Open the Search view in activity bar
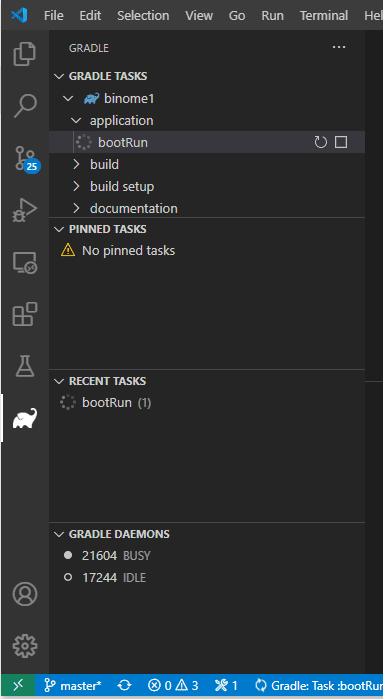The height and width of the screenshot is (699, 383). (x=25, y=106)
